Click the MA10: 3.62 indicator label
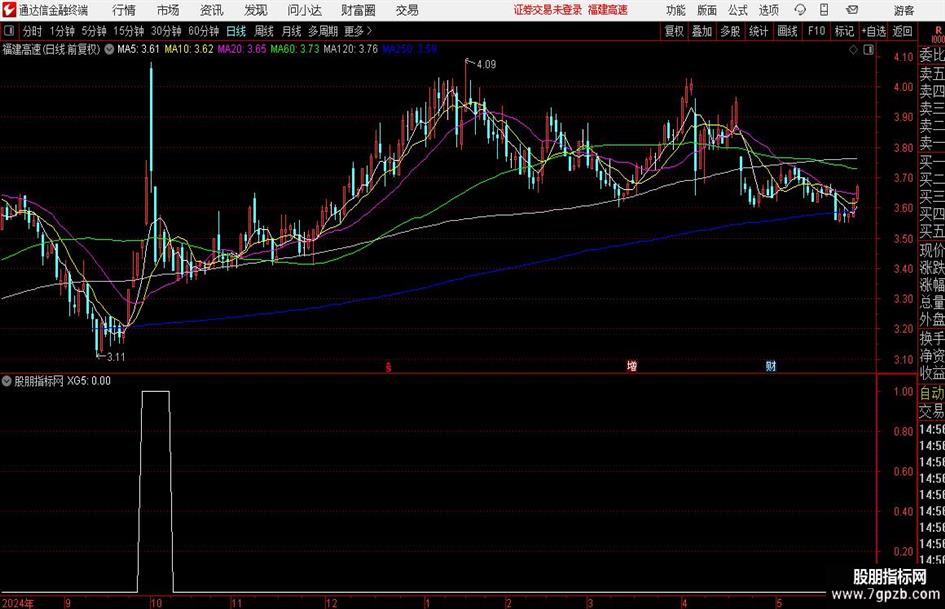The image size is (945, 609). pyautogui.click(x=189, y=49)
